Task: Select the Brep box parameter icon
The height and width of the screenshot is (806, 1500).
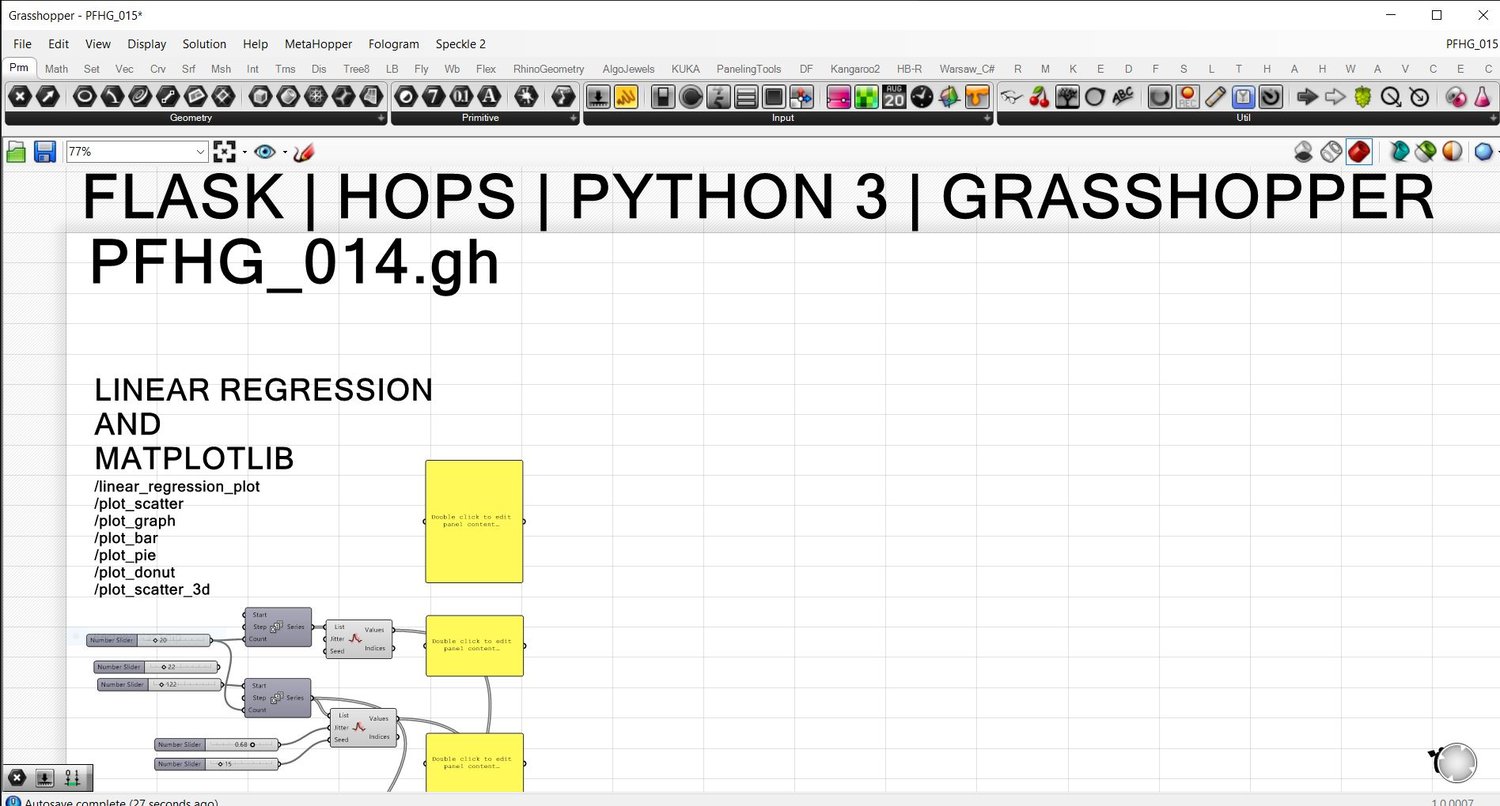Action: point(261,97)
